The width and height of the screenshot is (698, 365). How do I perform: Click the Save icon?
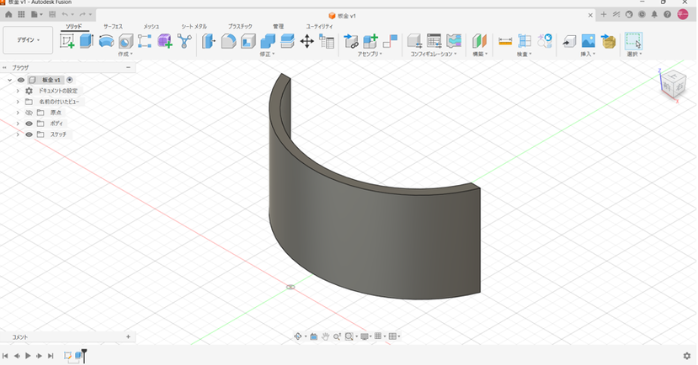(52, 14)
